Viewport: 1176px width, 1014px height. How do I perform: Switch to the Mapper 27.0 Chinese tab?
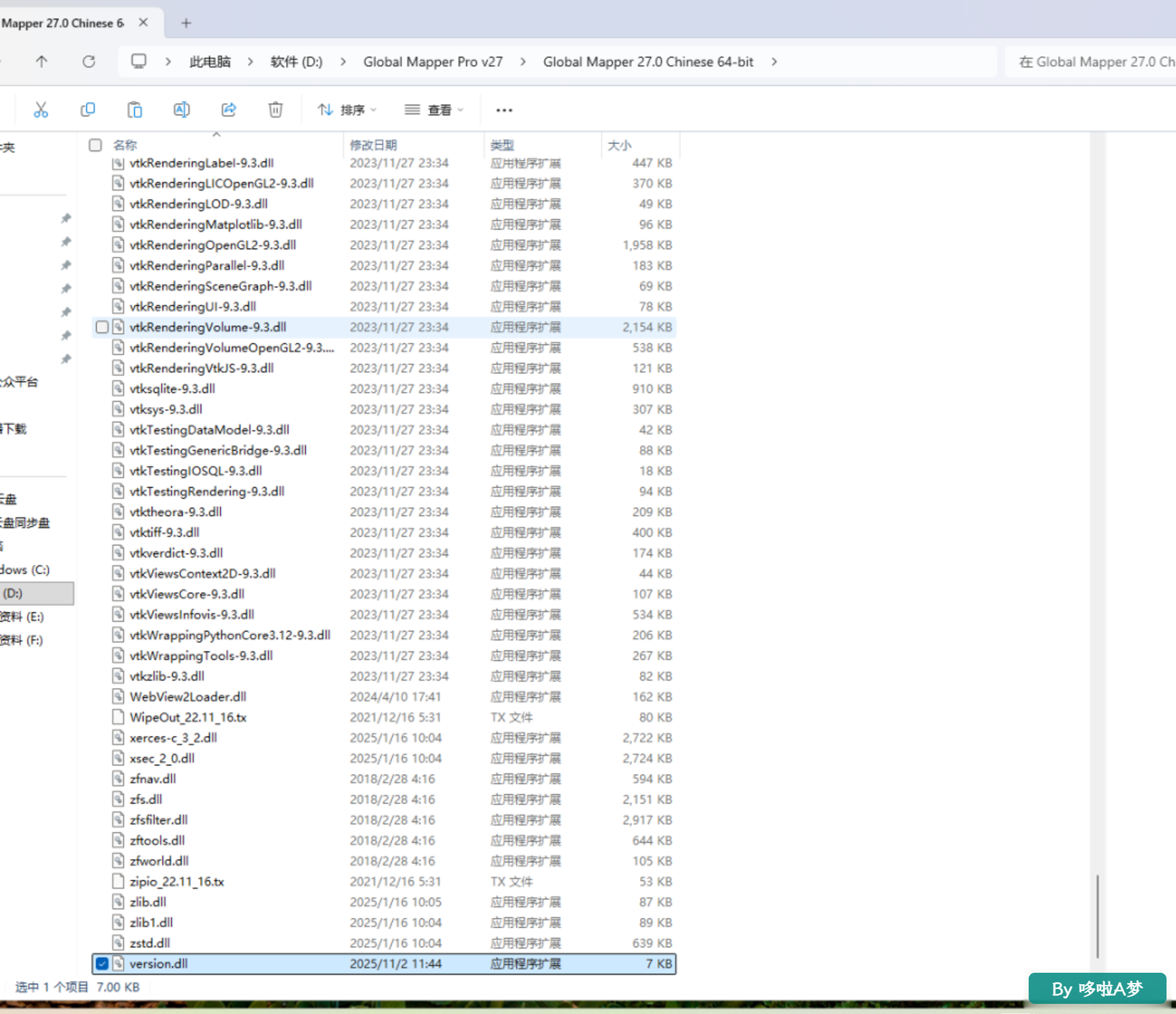(x=63, y=23)
